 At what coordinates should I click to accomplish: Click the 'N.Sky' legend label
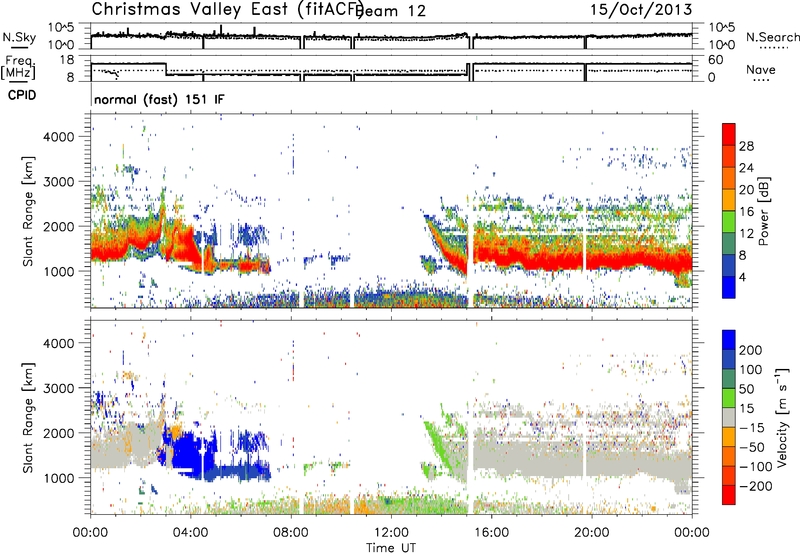click(19, 37)
